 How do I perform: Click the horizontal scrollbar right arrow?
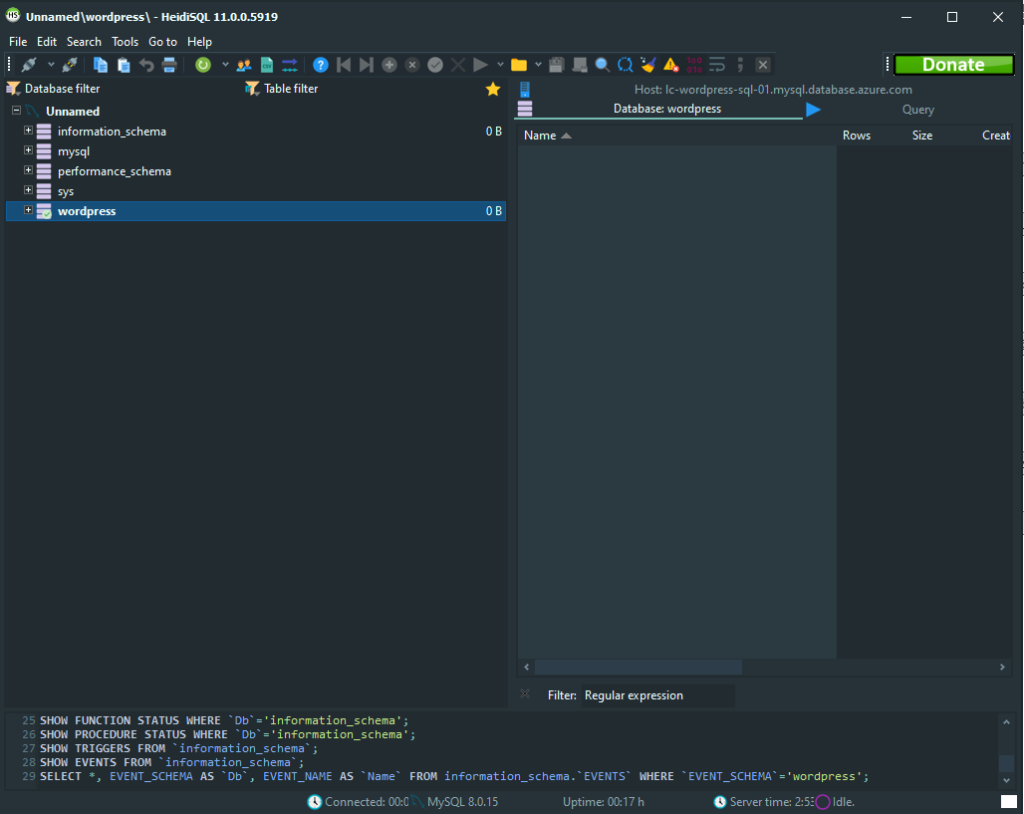click(x=1002, y=667)
